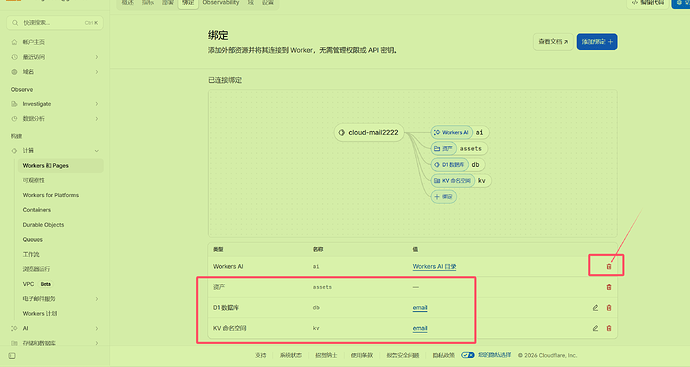Click the 添加绑定 + button
The width and height of the screenshot is (690, 367).
[x=597, y=42]
